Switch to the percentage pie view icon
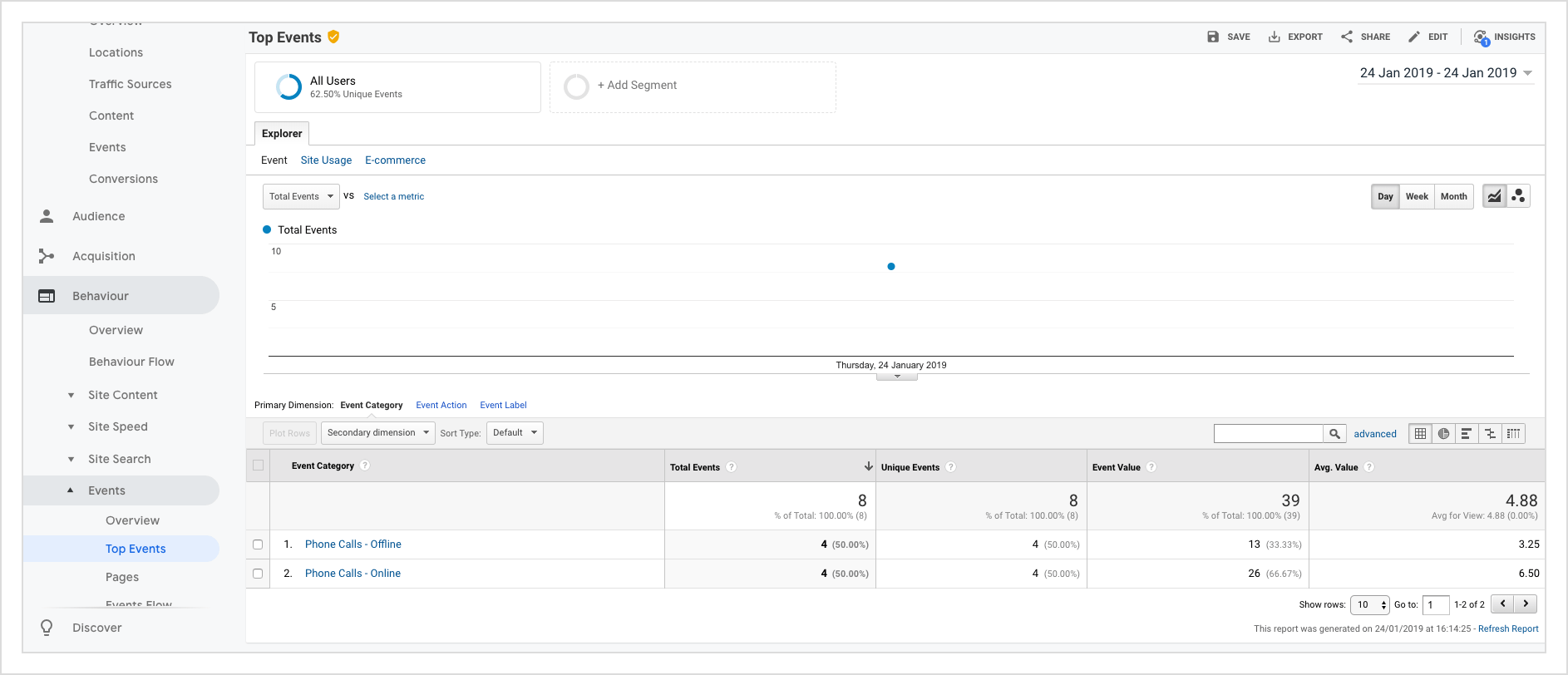Viewport: 1568px width, 675px height. click(1443, 433)
